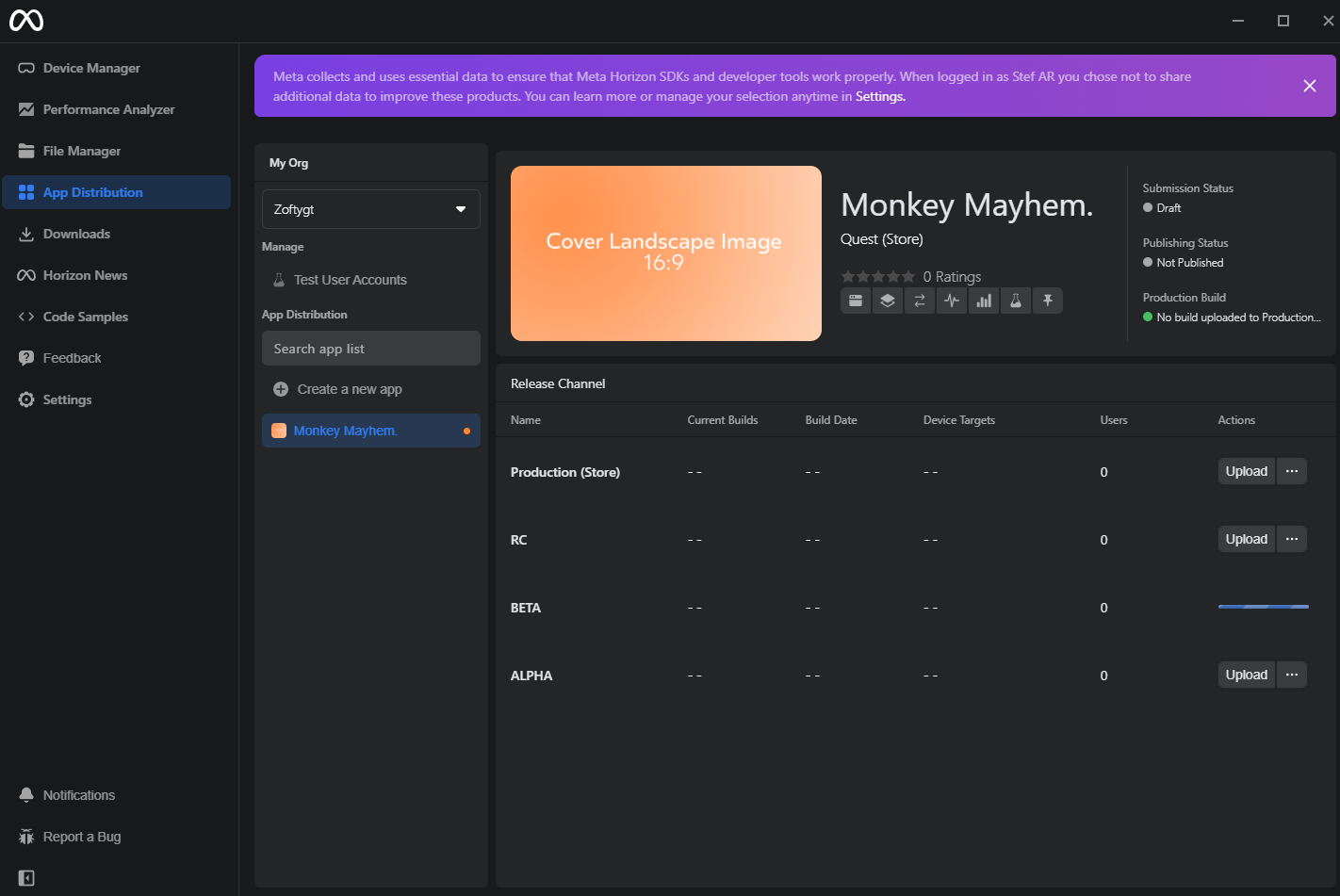
Task: Open Settings from the sidebar
Action: (x=116, y=399)
